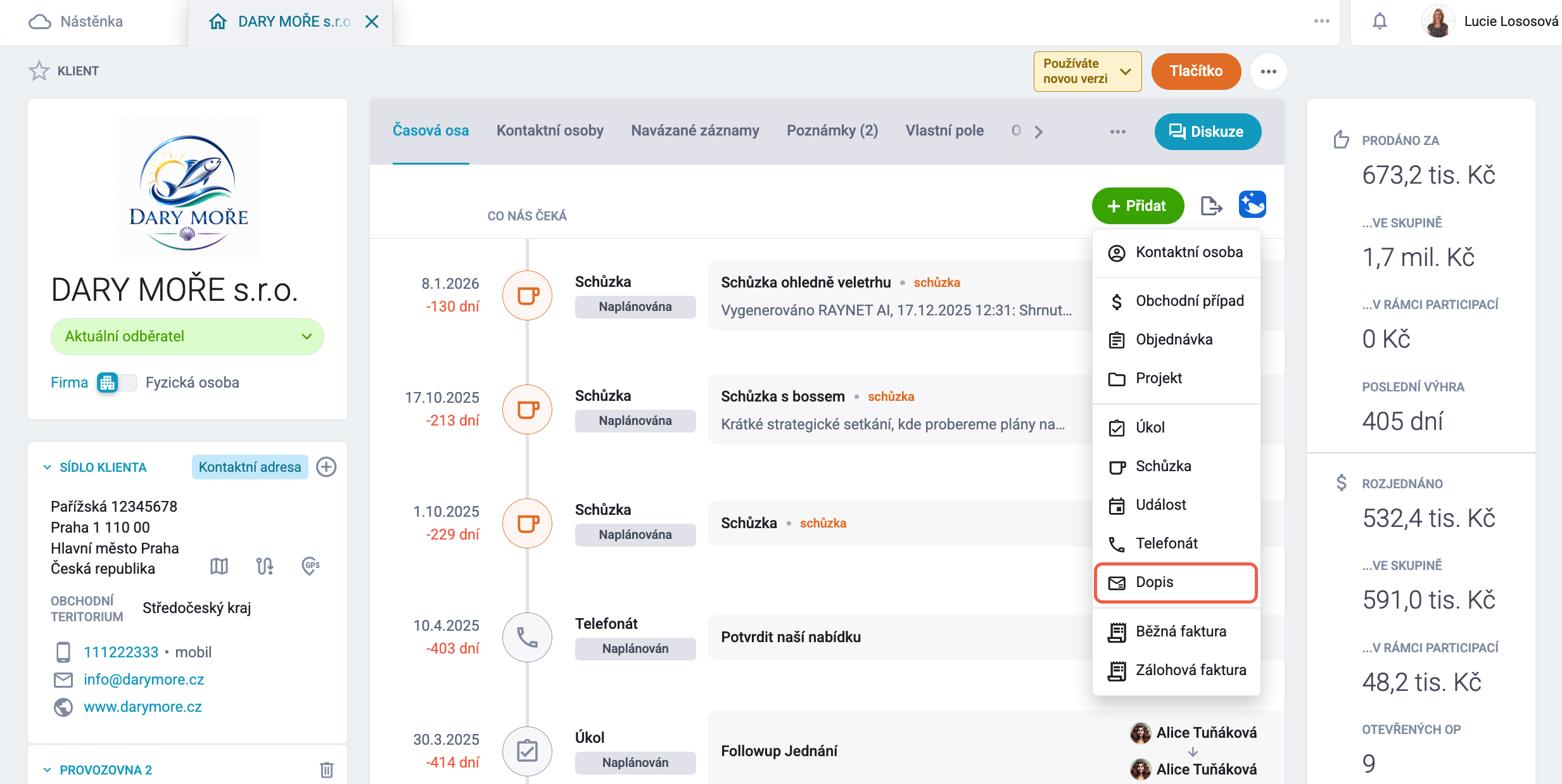Open info@darymore.cz email link
The width and height of the screenshot is (1562, 784).
(144, 680)
